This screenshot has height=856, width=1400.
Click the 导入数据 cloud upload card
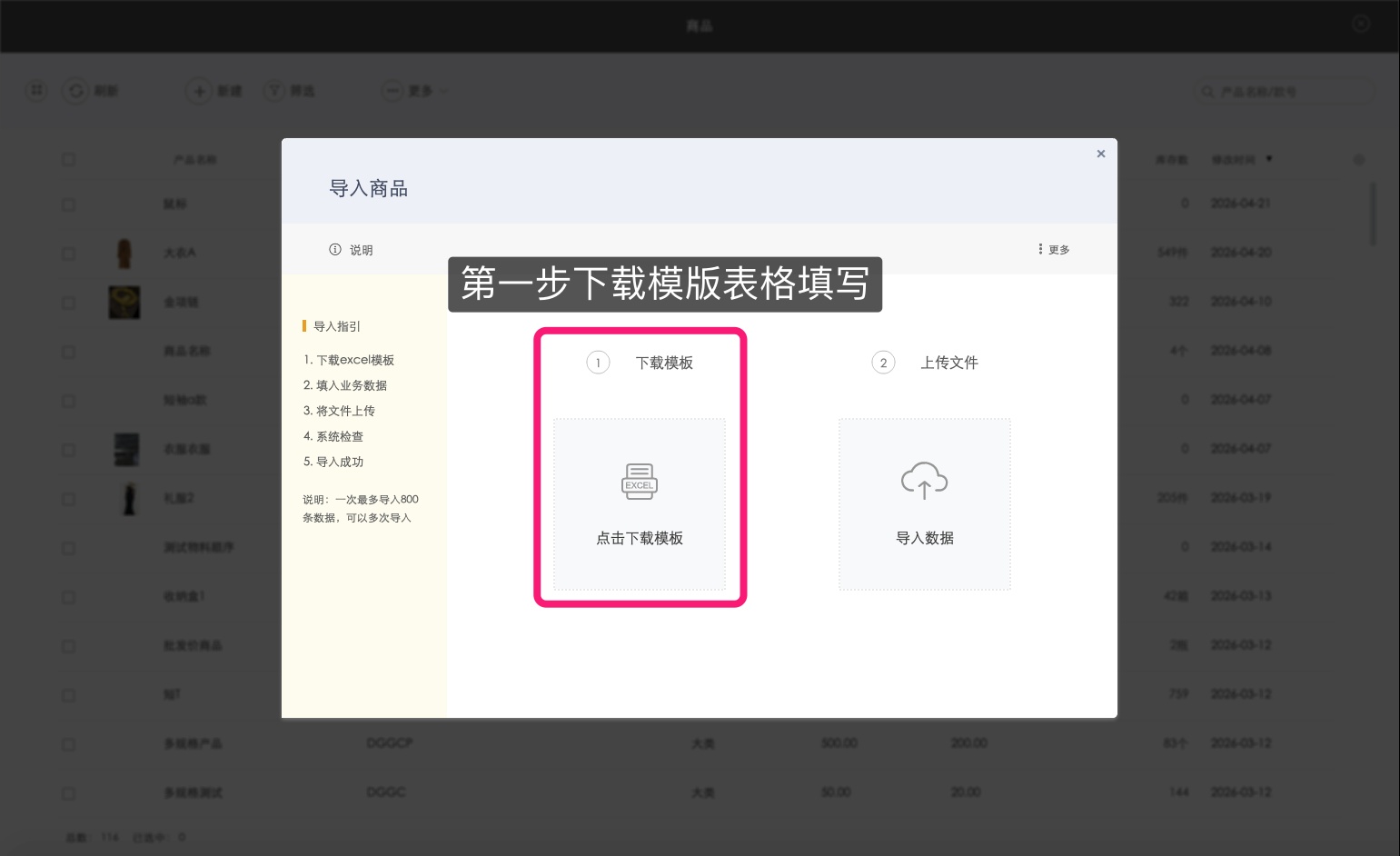925,504
